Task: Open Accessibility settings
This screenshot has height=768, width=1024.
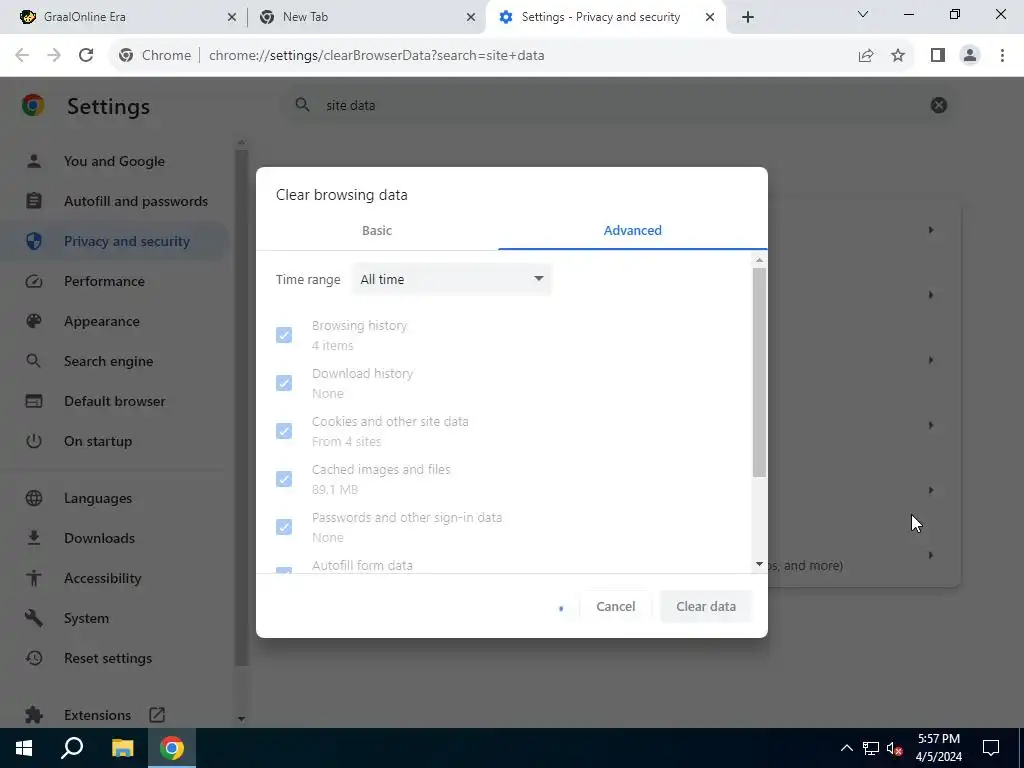Action: [x=114, y=578]
